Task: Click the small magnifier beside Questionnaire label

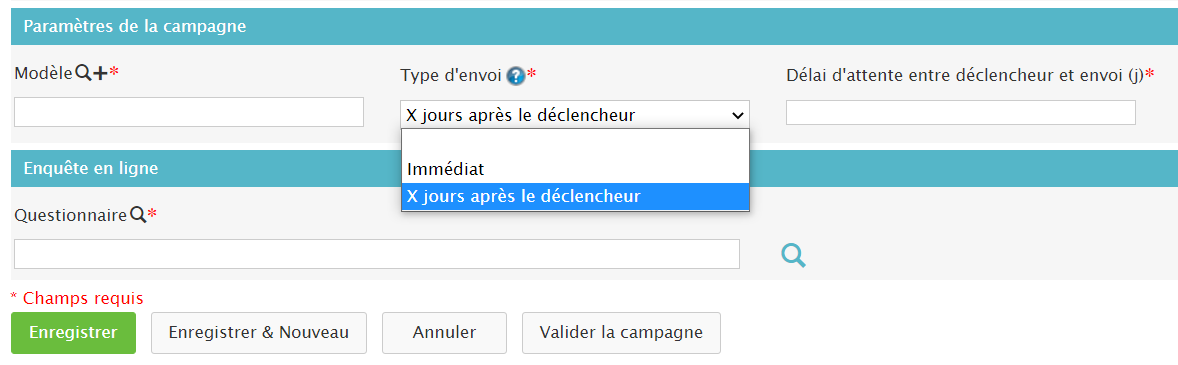Action: click(x=137, y=215)
